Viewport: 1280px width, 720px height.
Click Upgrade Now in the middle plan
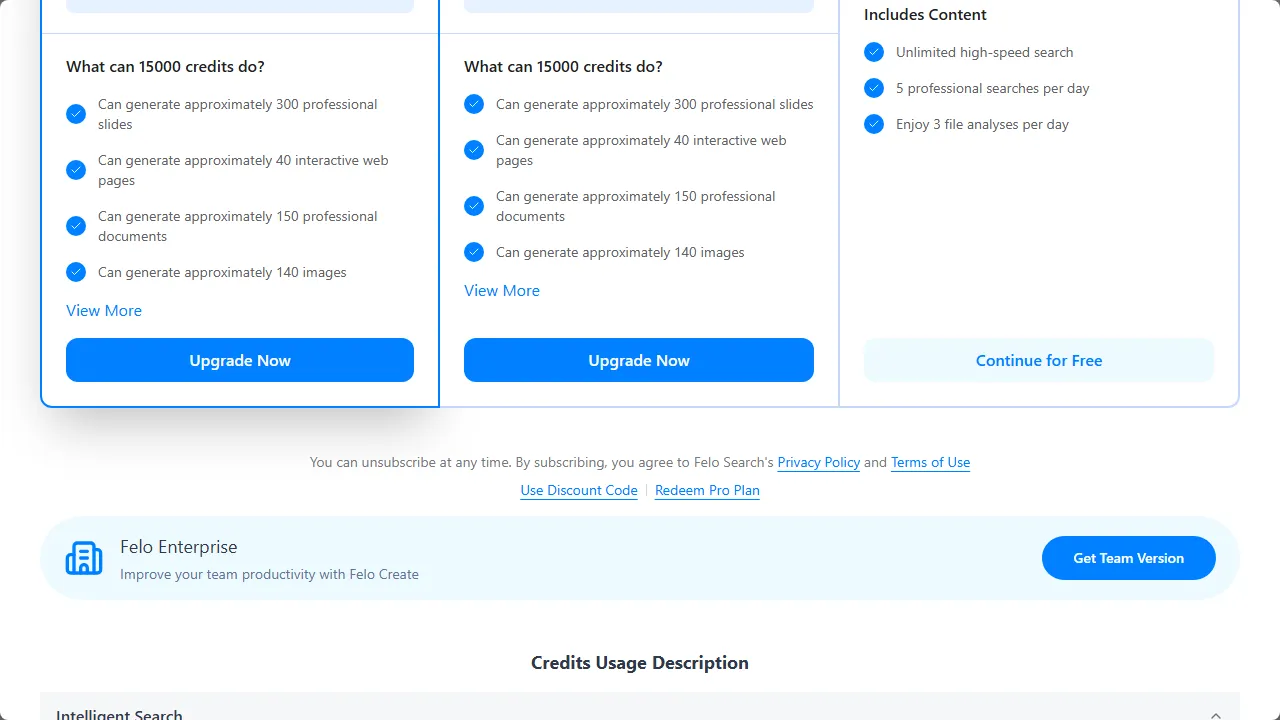(x=639, y=360)
